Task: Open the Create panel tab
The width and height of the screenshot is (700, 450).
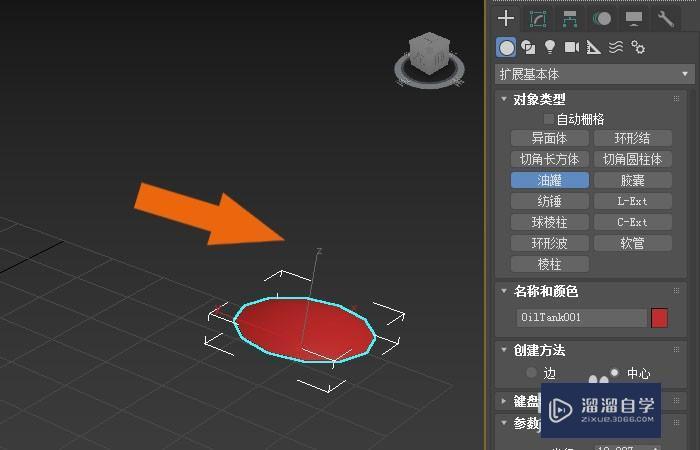Action: (506, 18)
